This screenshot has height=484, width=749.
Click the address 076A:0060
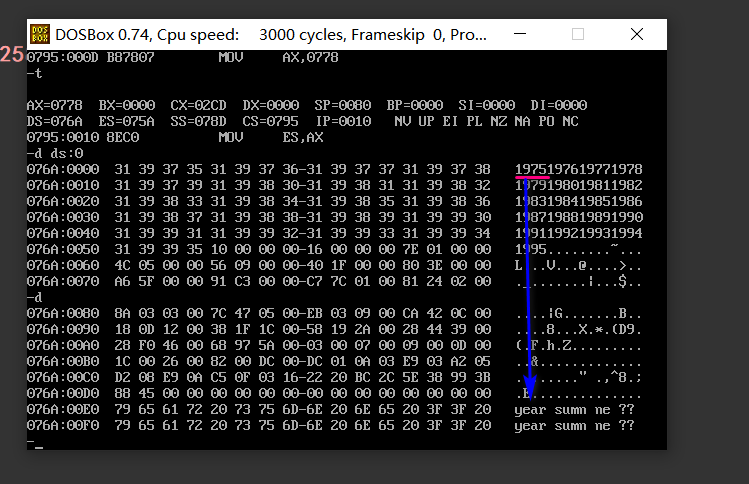(x=63, y=265)
